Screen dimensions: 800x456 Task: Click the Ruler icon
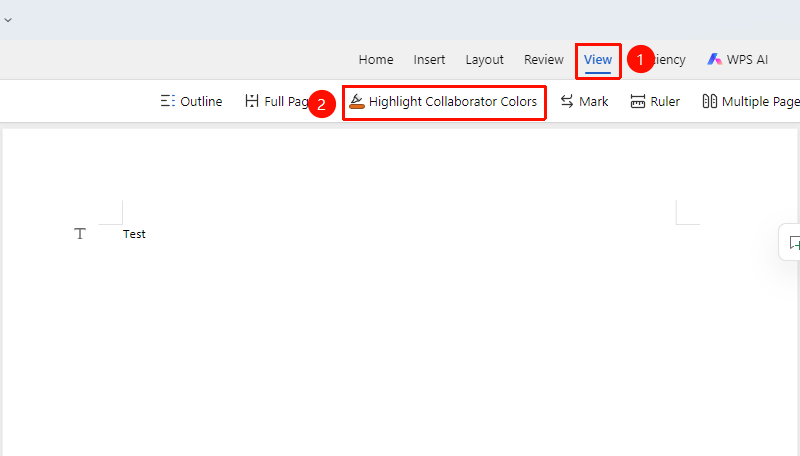[638, 102]
